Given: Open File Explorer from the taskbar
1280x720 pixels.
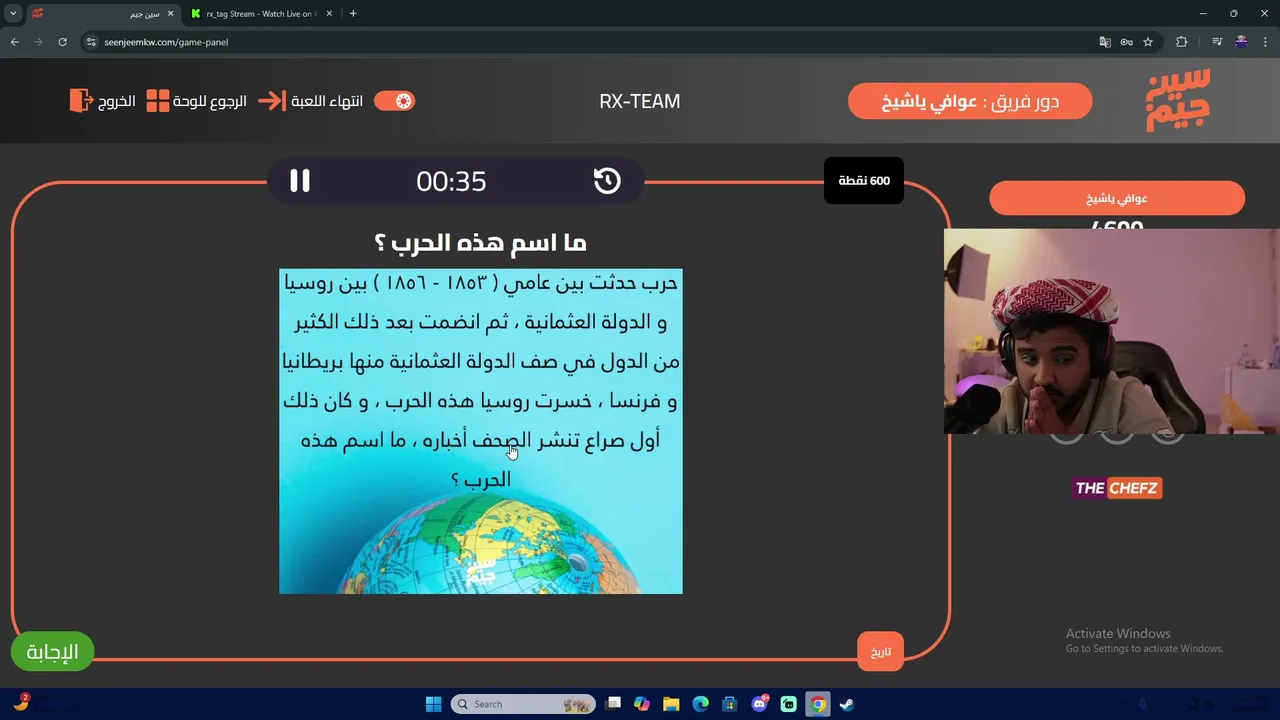Looking at the screenshot, I should (x=671, y=704).
